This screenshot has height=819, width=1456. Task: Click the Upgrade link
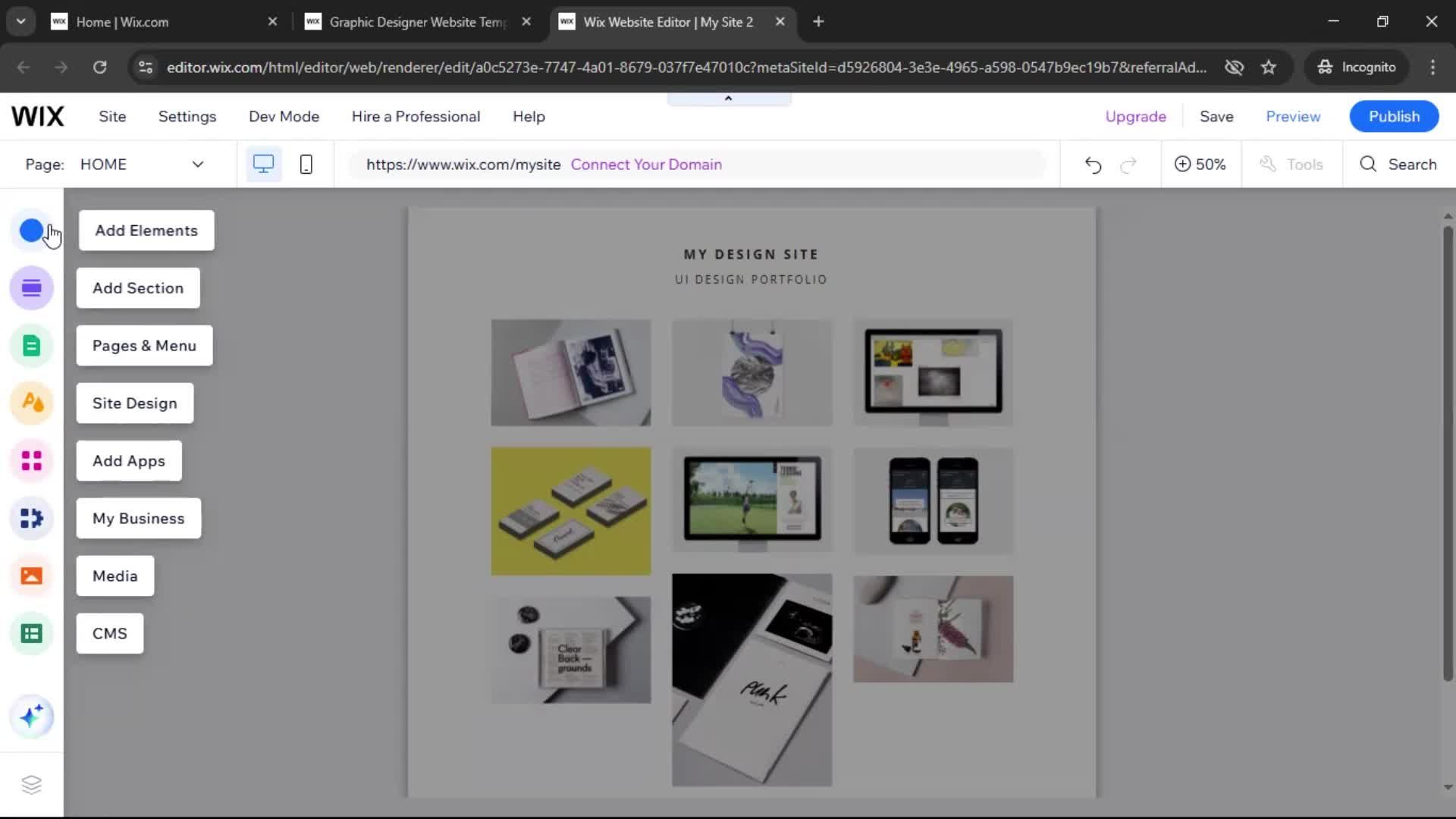pyautogui.click(x=1135, y=116)
